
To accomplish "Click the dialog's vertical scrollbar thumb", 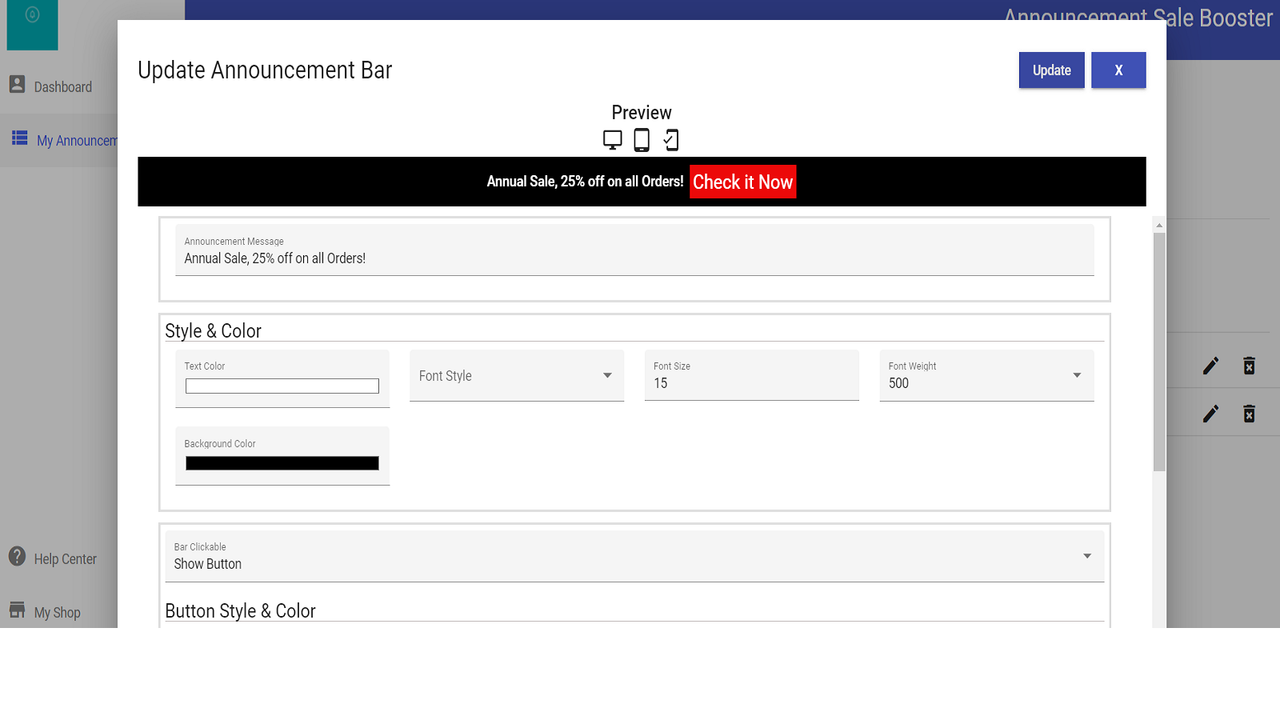I will 1159,351.
